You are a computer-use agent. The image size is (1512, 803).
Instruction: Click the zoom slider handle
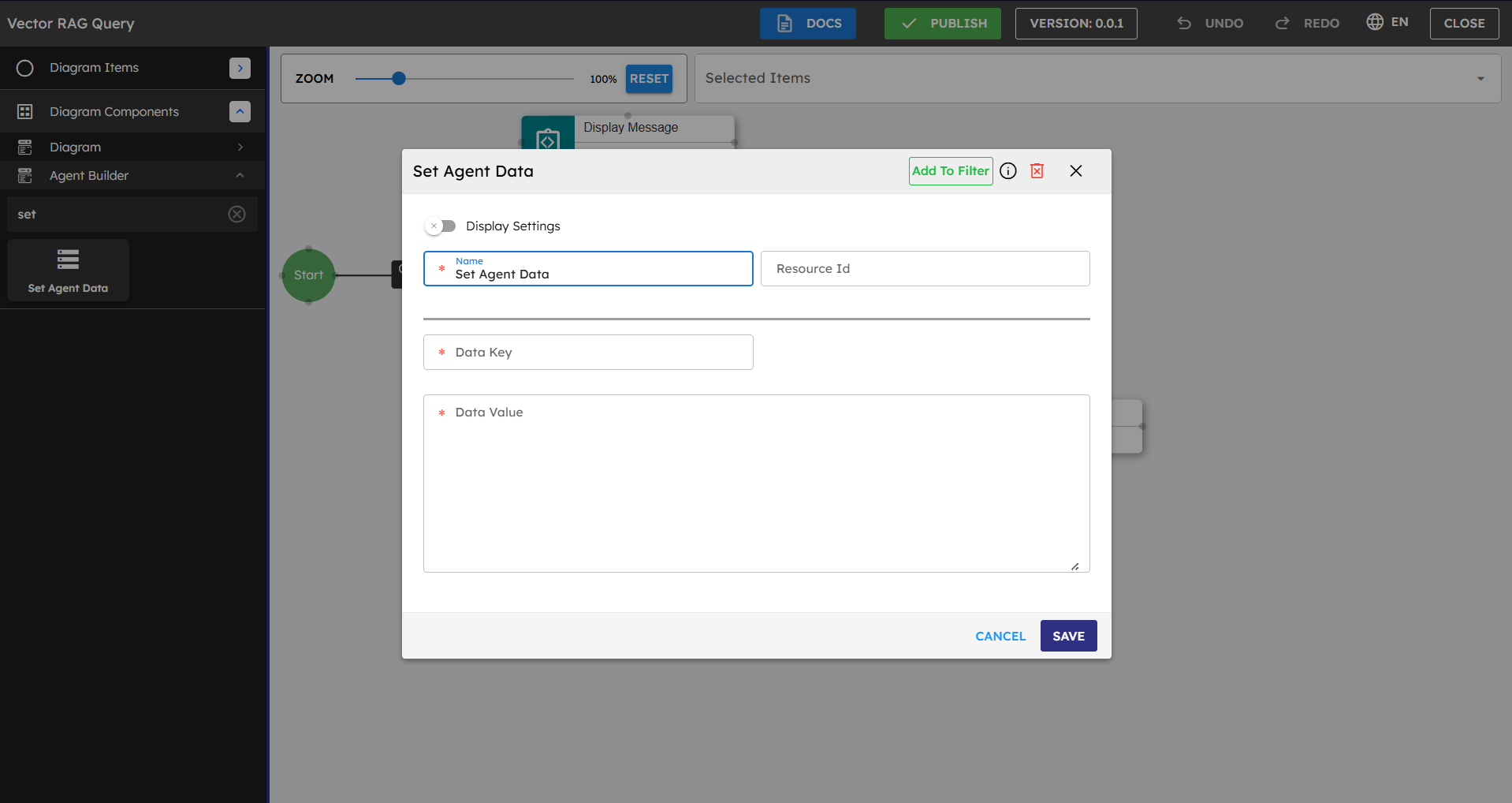pyautogui.click(x=399, y=78)
